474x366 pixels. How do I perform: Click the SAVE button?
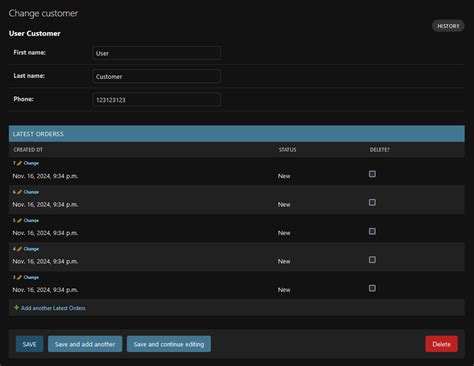[x=29, y=344]
